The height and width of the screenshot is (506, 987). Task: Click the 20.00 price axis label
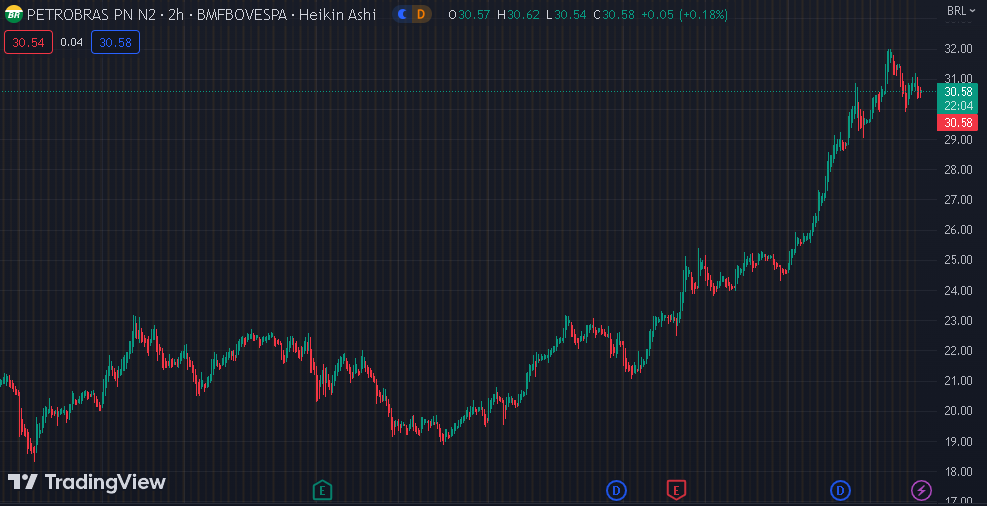(960, 411)
